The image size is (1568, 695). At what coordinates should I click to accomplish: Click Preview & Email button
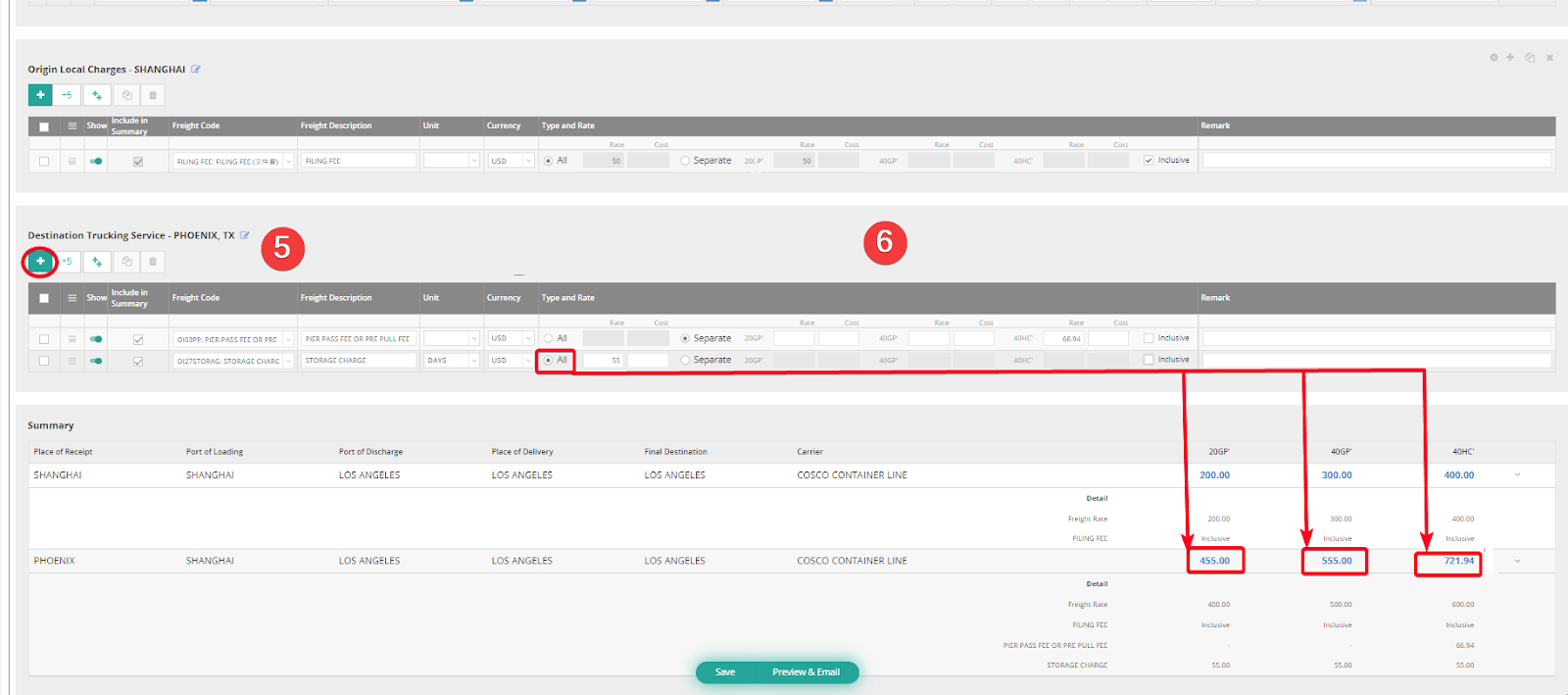tap(806, 672)
